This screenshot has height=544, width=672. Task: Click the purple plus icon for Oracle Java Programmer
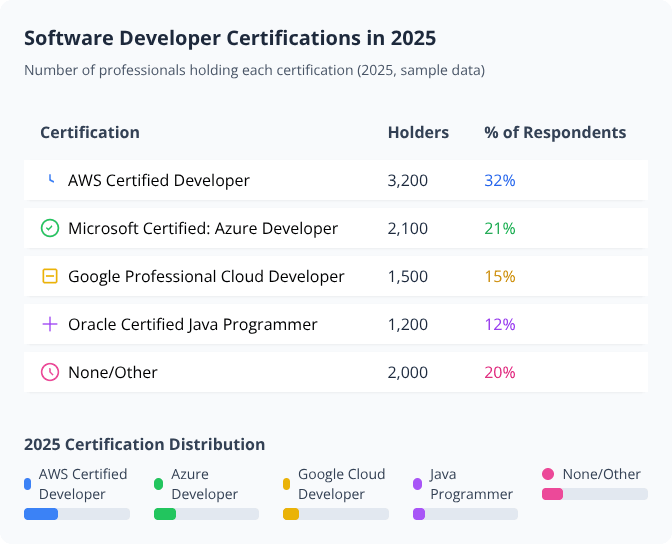pos(50,324)
